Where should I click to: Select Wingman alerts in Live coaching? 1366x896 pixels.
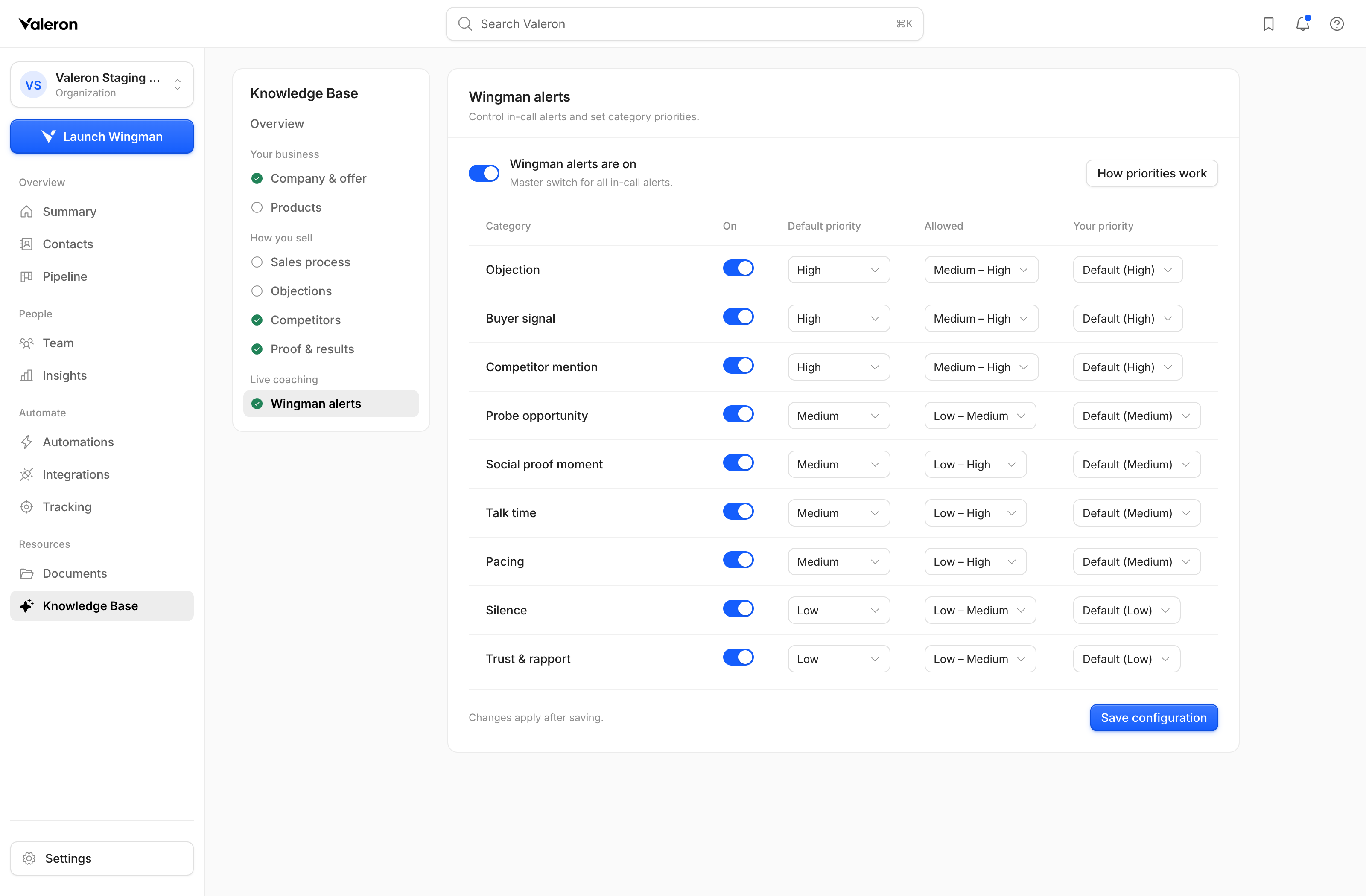coord(331,404)
